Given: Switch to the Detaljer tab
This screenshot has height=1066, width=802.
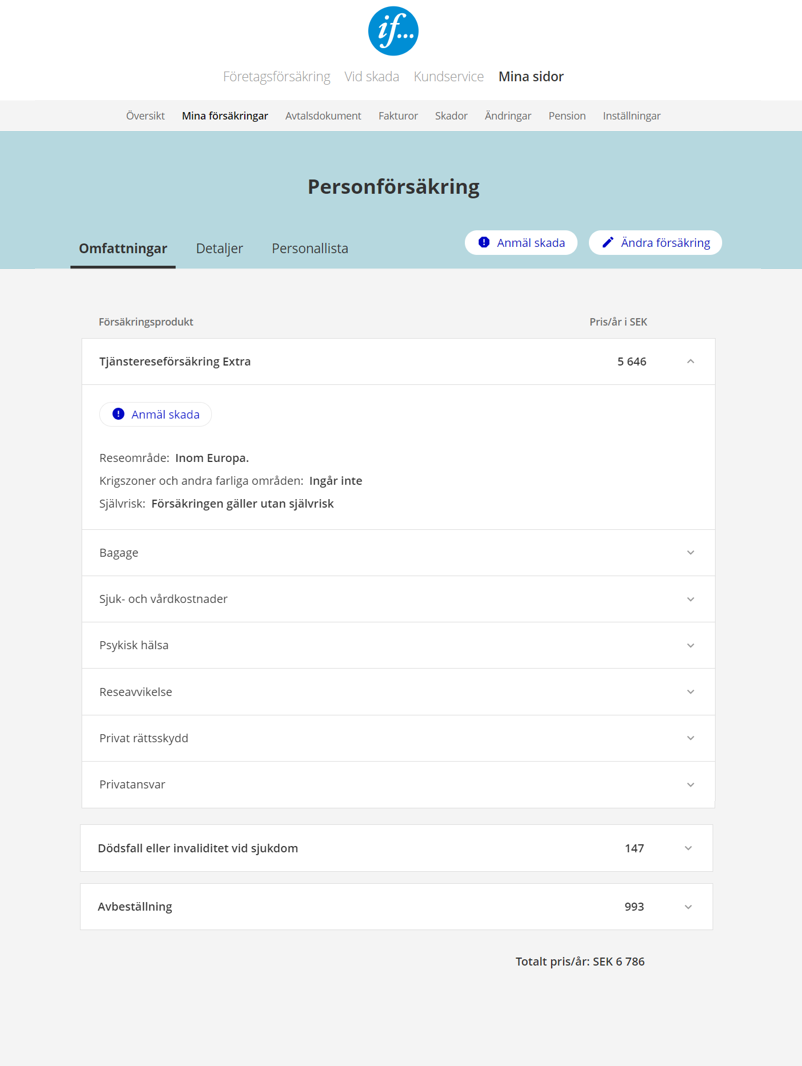Looking at the screenshot, I should click(x=219, y=248).
